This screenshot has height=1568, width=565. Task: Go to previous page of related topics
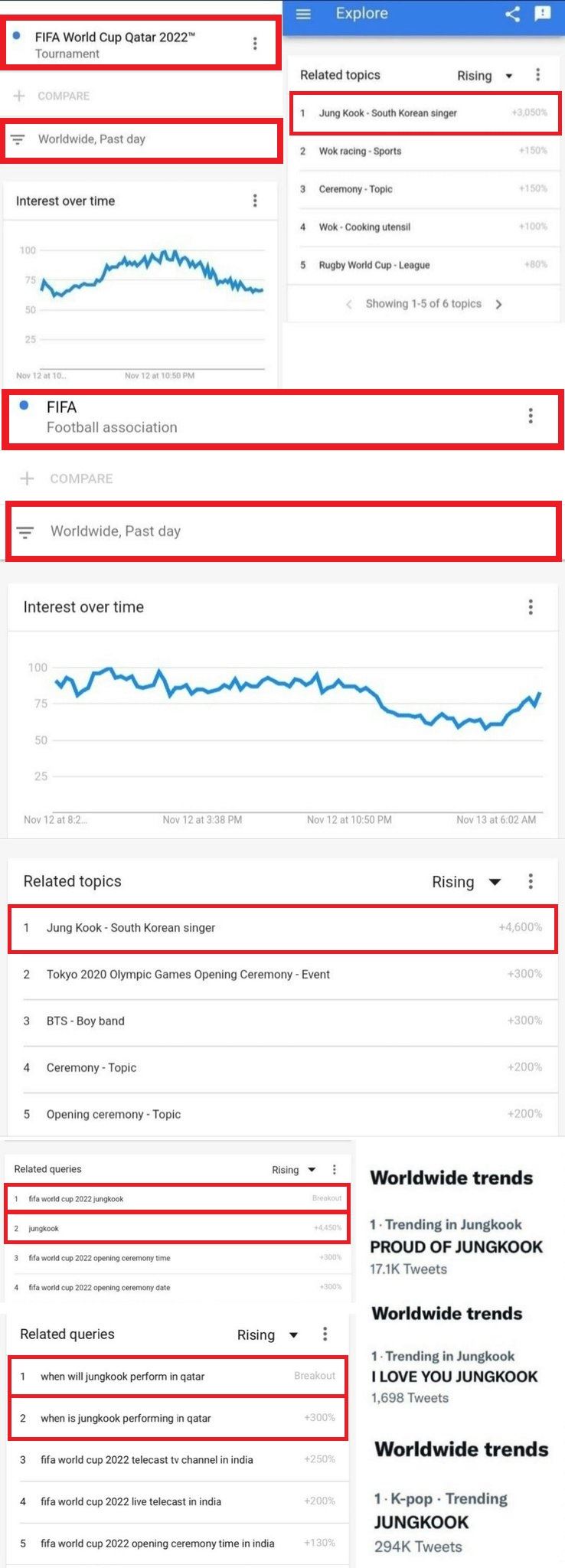coord(349,304)
